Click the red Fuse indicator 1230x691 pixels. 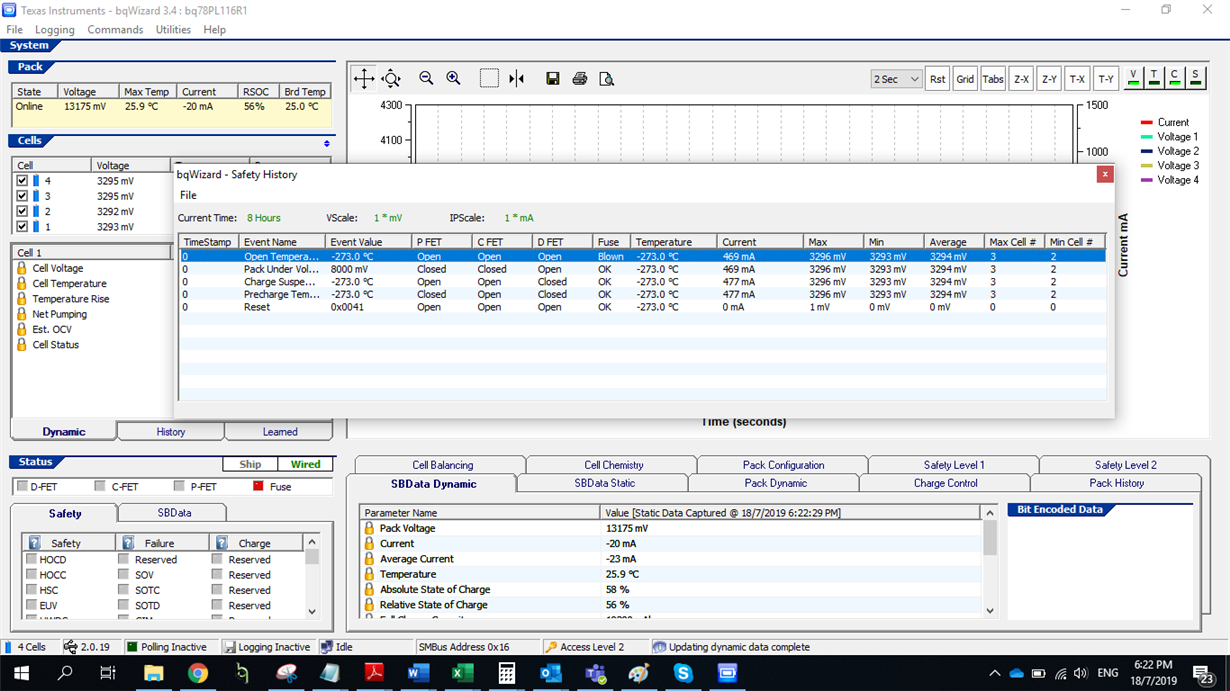pyautogui.click(x=257, y=487)
